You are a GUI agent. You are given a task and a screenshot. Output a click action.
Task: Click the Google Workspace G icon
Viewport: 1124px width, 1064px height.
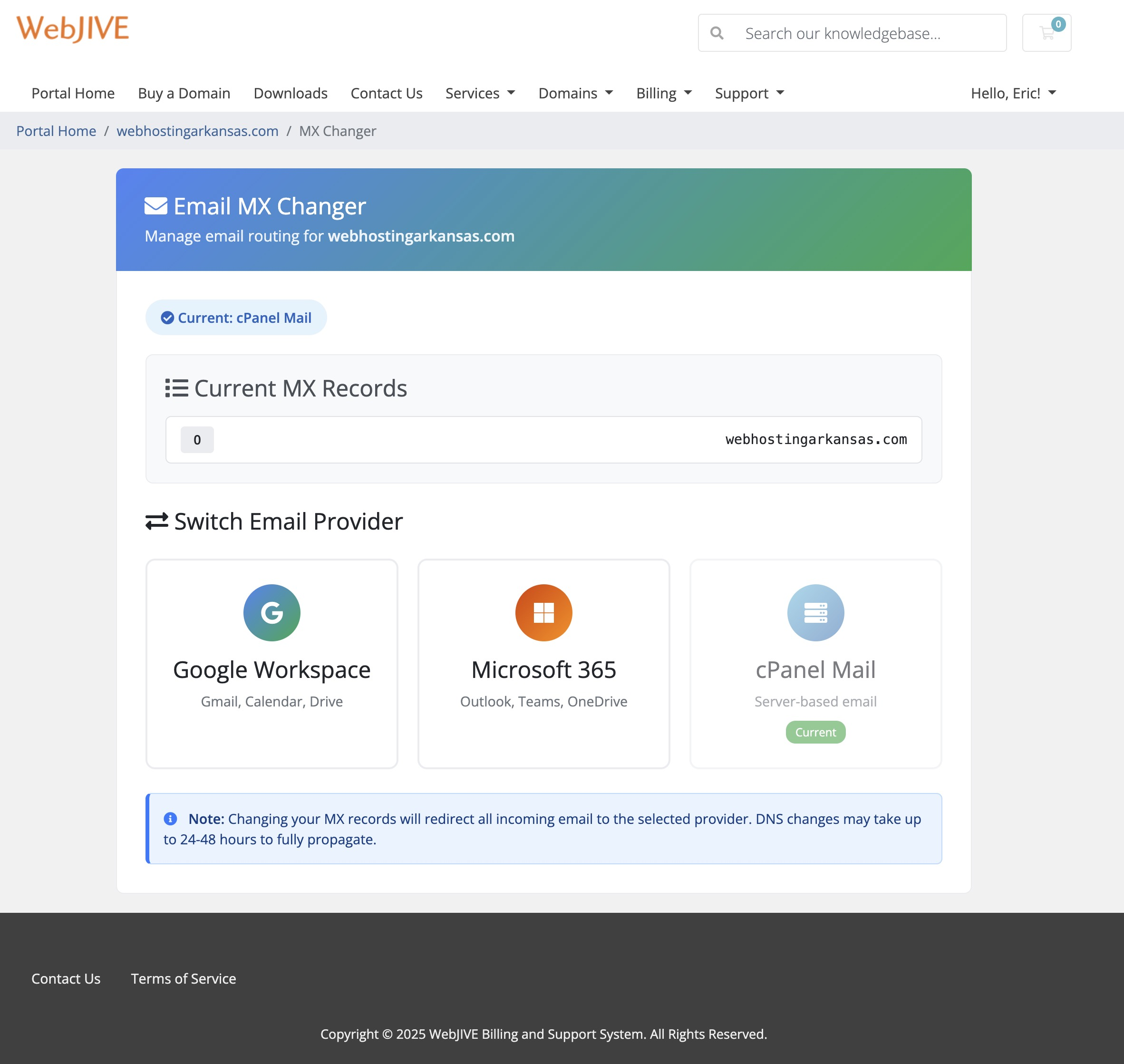tap(271, 612)
